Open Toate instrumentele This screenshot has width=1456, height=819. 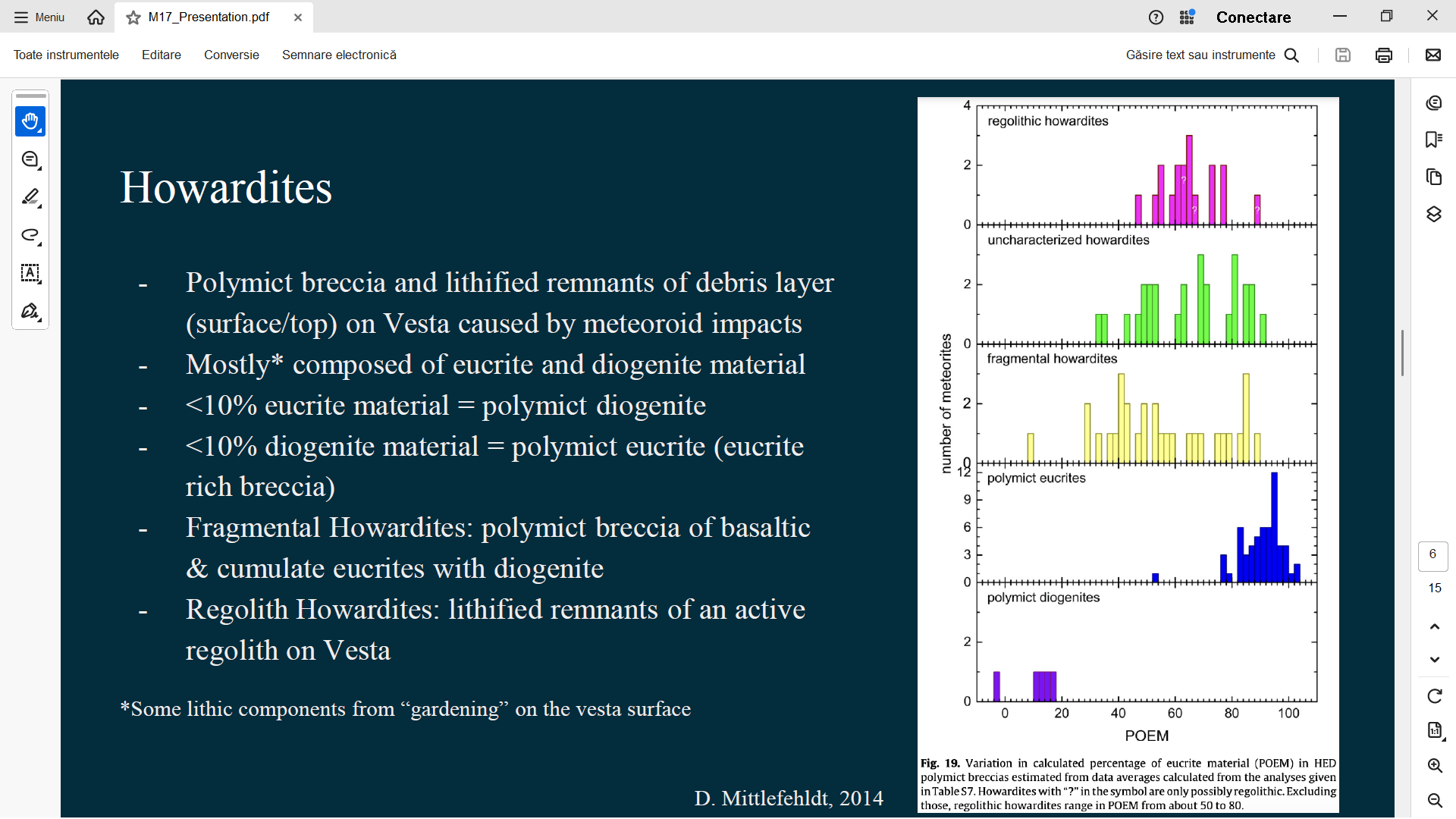pyautogui.click(x=66, y=55)
